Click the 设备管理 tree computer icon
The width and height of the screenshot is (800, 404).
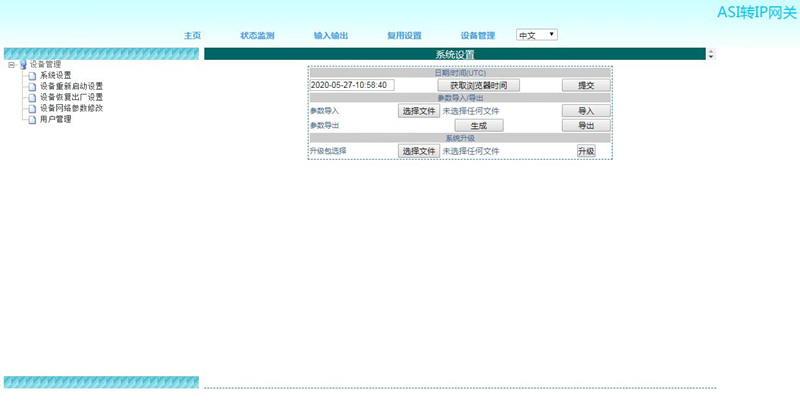click(22, 65)
